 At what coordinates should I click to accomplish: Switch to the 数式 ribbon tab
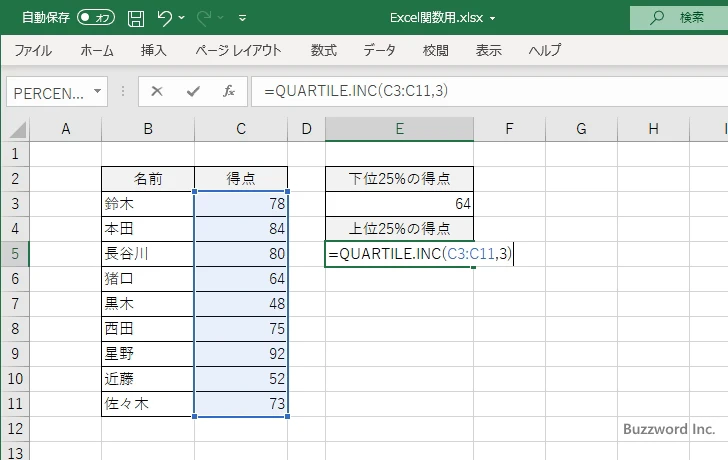324,50
